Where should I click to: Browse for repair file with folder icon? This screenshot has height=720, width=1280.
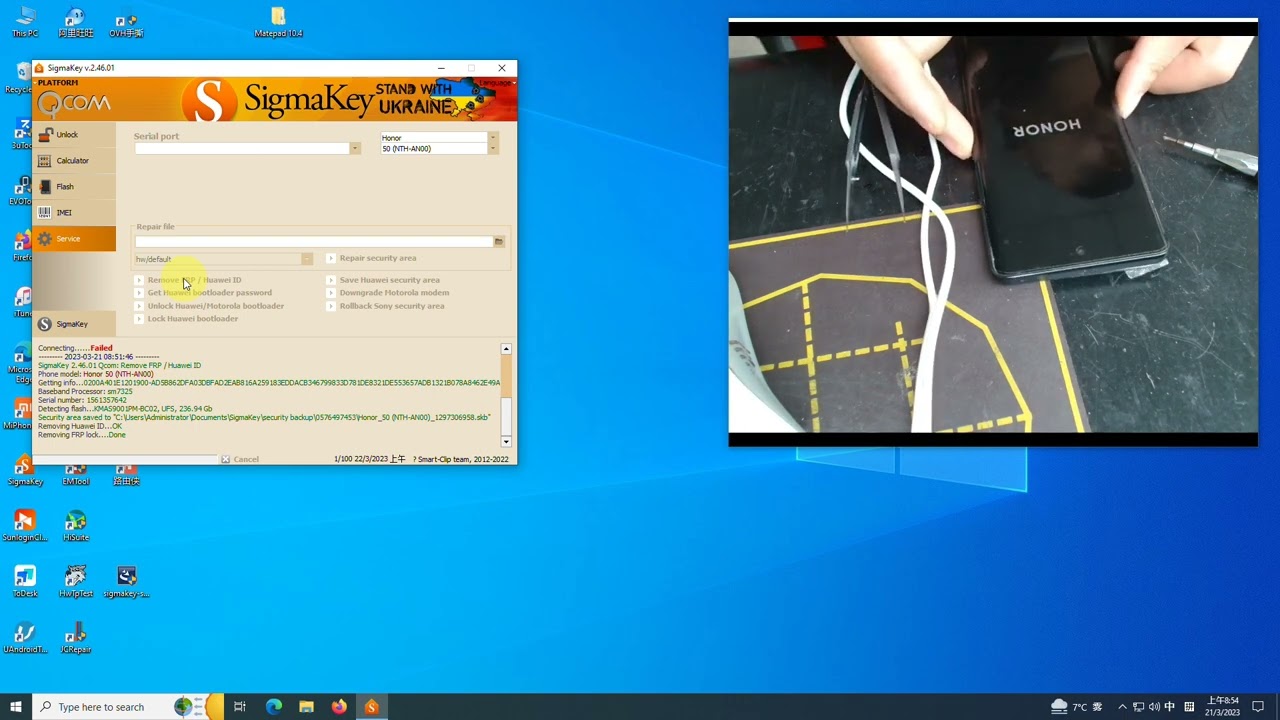point(499,242)
